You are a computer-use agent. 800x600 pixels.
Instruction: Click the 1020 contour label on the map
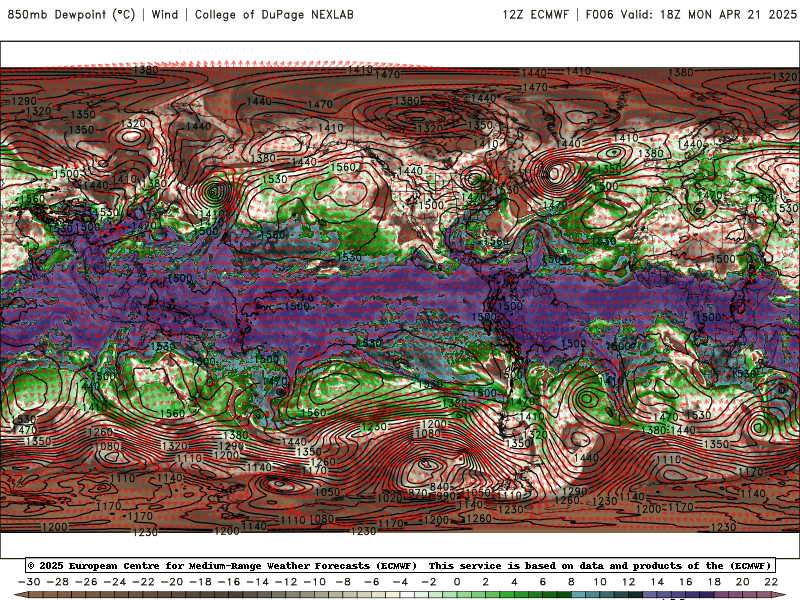(390, 498)
